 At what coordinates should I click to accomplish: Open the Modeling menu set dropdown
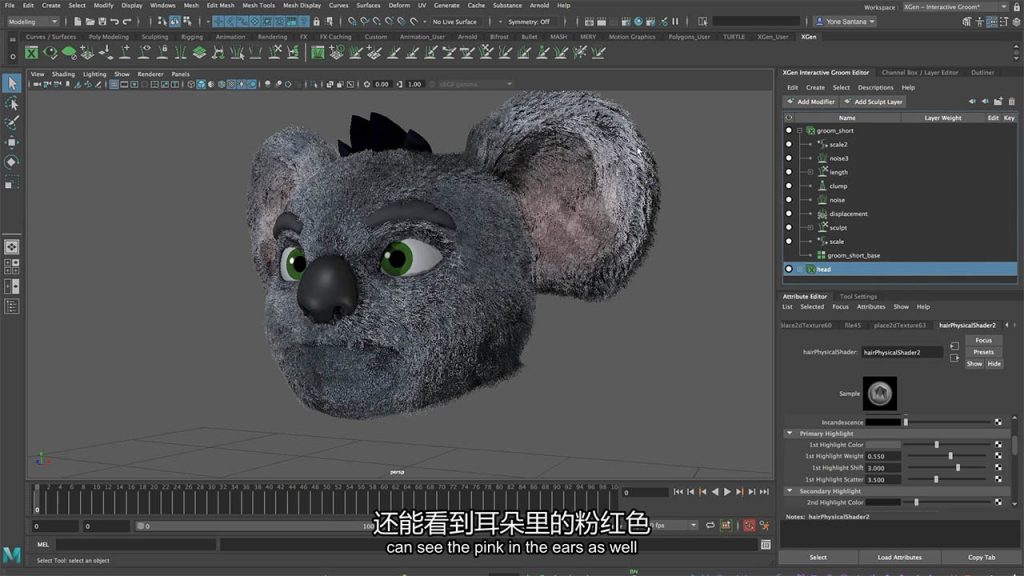pyautogui.click(x=32, y=21)
